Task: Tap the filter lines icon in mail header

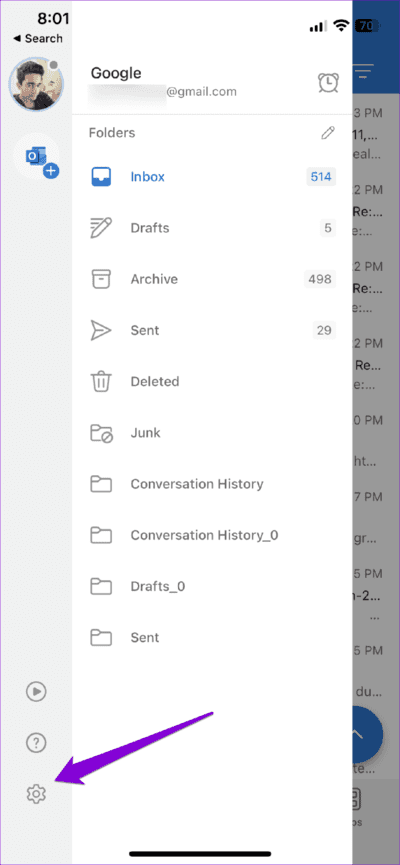Action: tap(364, 72)
